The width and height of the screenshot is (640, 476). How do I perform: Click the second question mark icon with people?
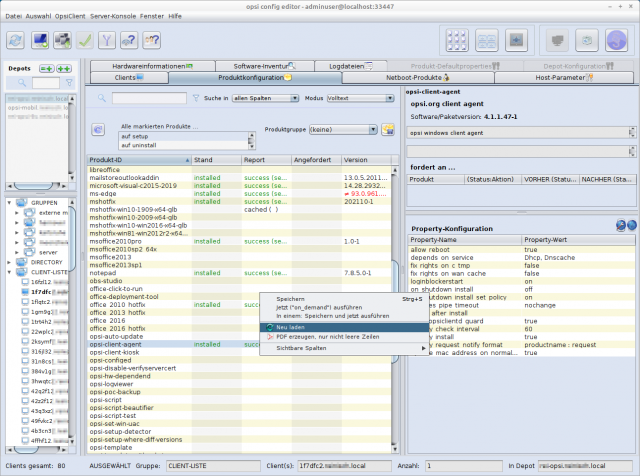tap(151, 40)
